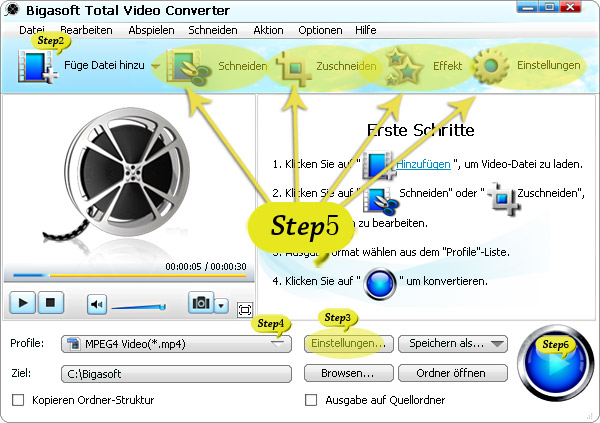Click the Einstellungen... button beside Profile

tap(348, 343)
